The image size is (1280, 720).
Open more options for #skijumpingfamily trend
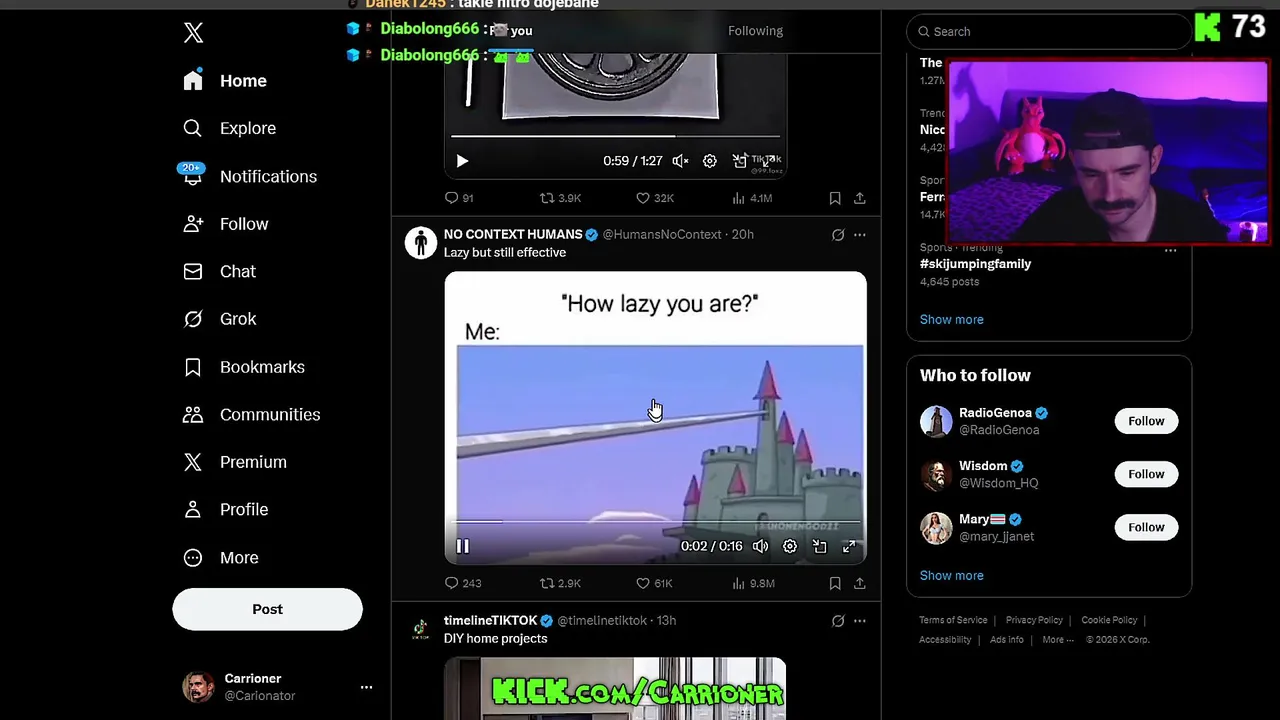coord(1170,250)
